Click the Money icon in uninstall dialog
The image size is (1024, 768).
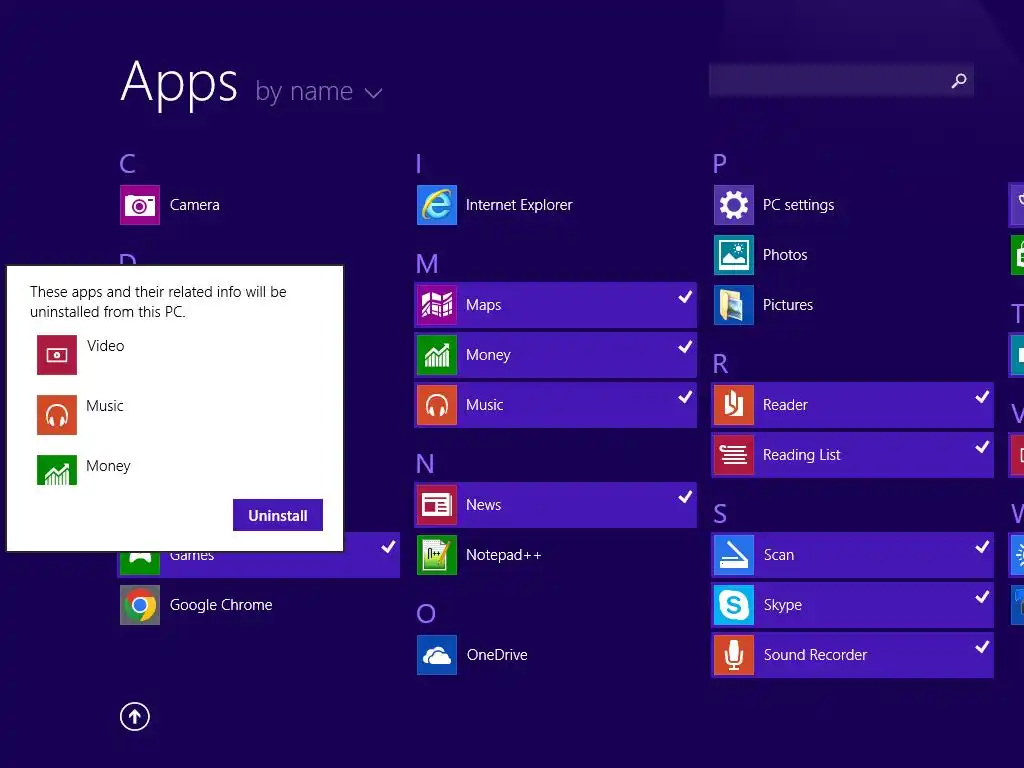click(57, 470)
